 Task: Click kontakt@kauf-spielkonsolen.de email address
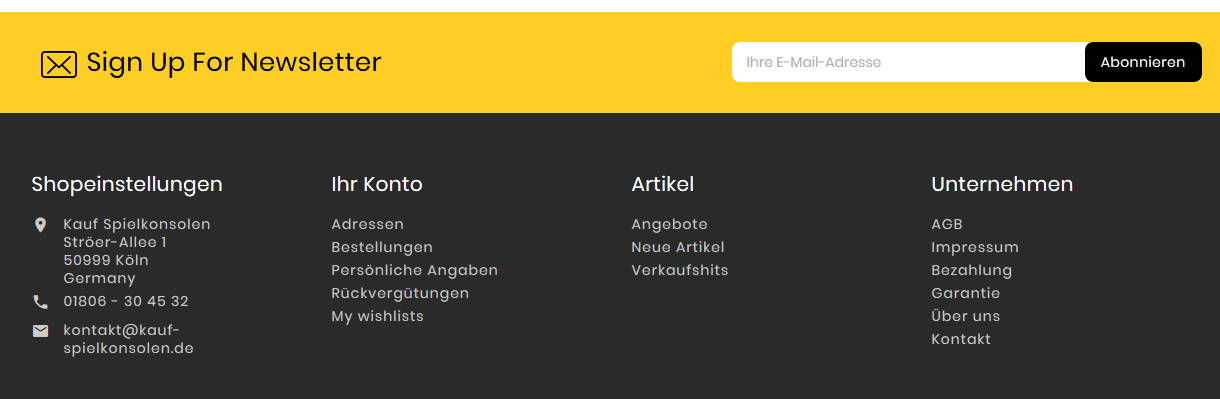point(128,339)
